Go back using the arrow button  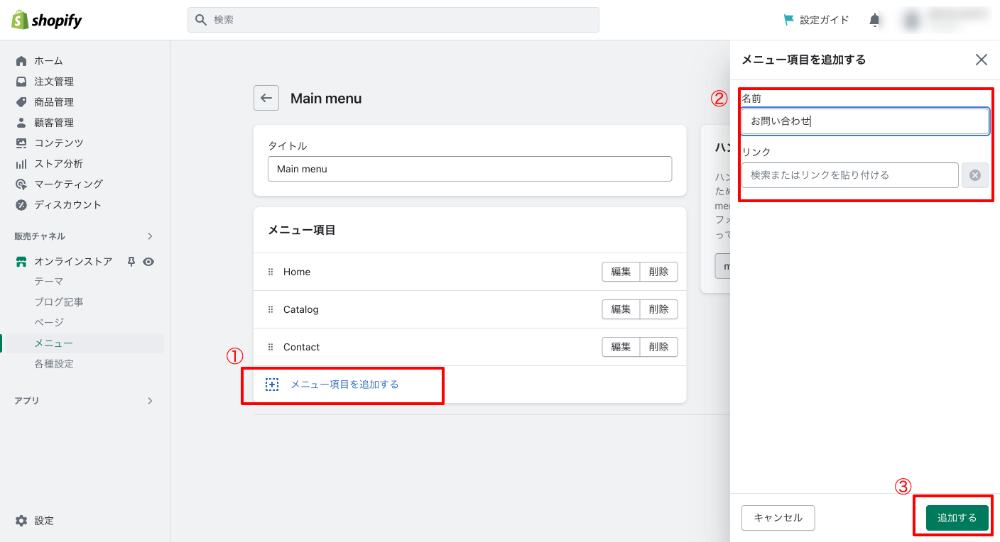click(266, 98)
